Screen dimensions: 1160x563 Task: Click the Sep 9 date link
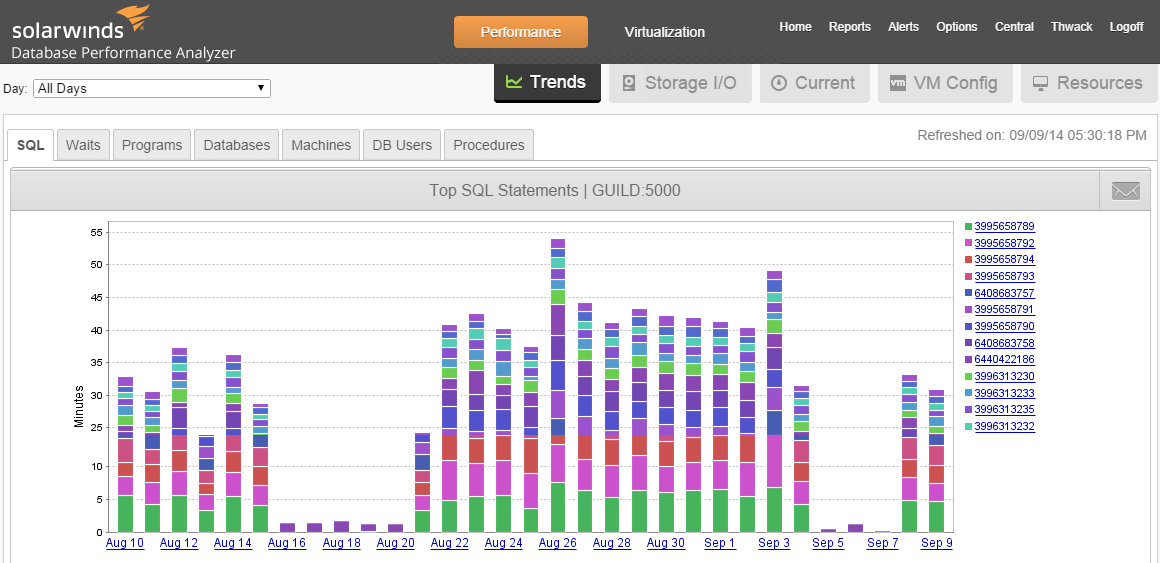[937, 544]
